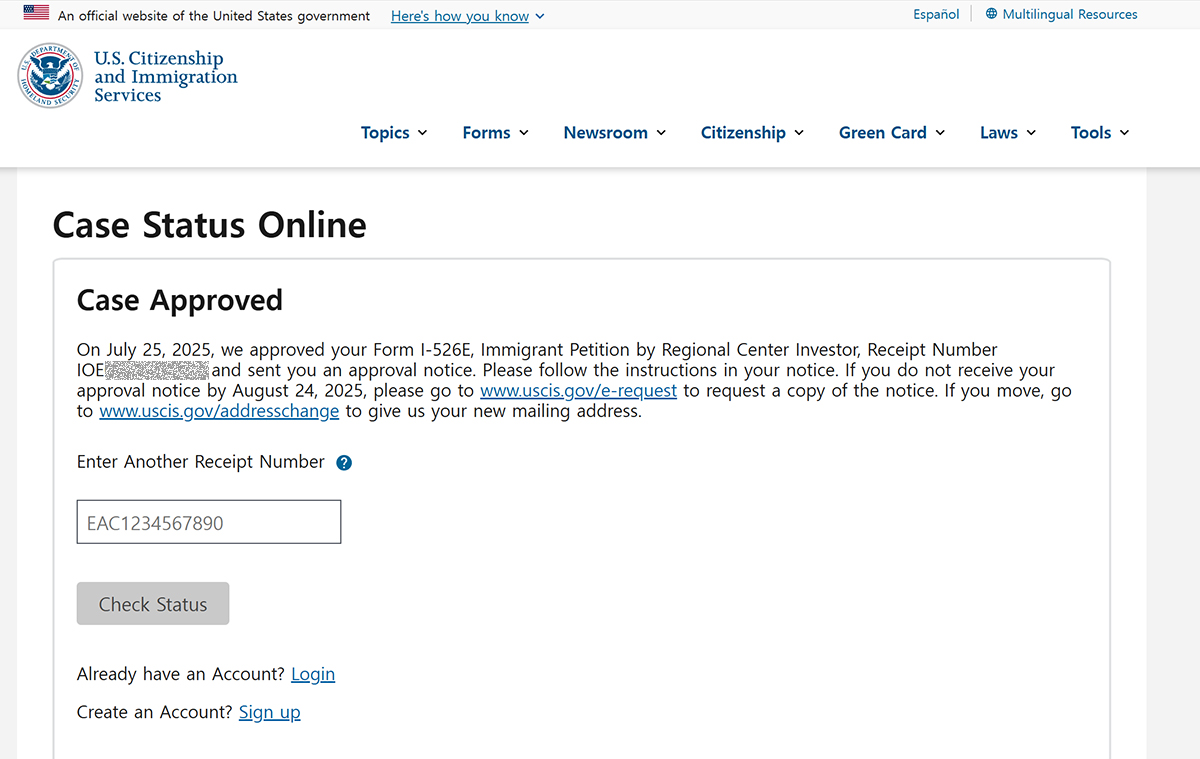Viewport: 1200px width, 759px height.
Task: Open the Topics dropdown menu
Action: coord(394,133)
